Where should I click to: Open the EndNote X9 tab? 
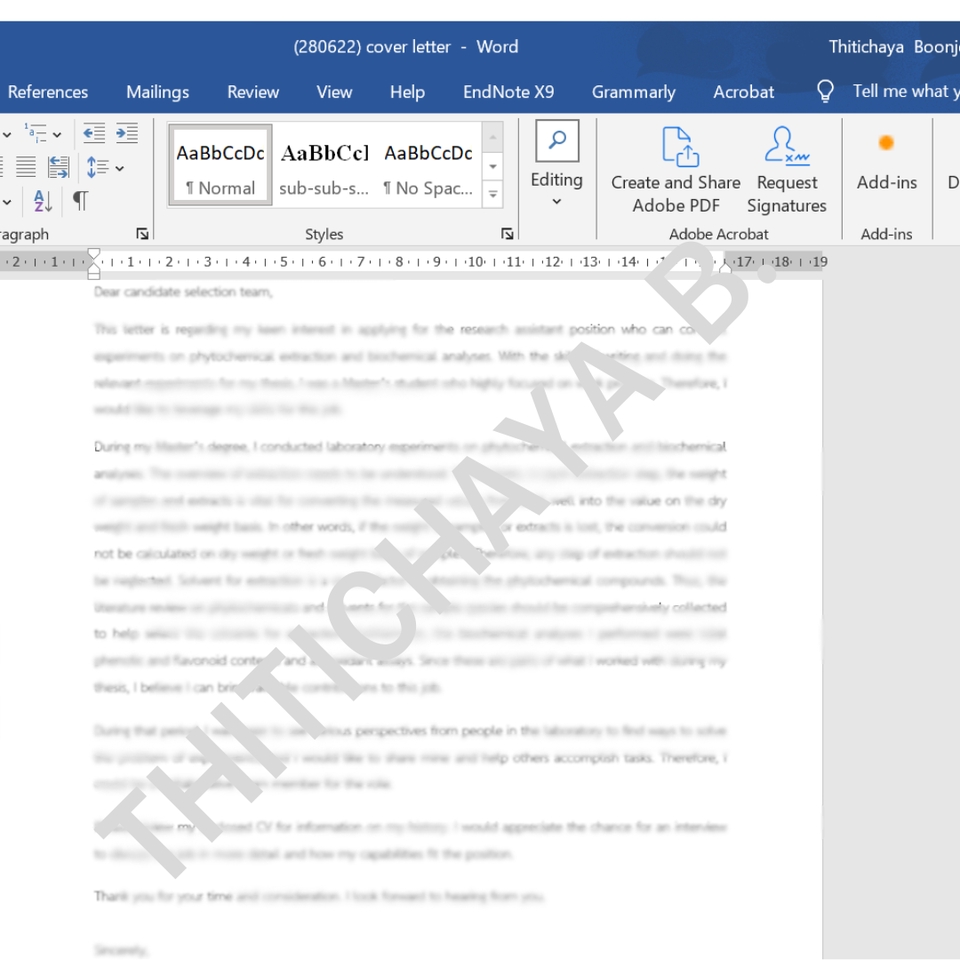coord(508,92)
